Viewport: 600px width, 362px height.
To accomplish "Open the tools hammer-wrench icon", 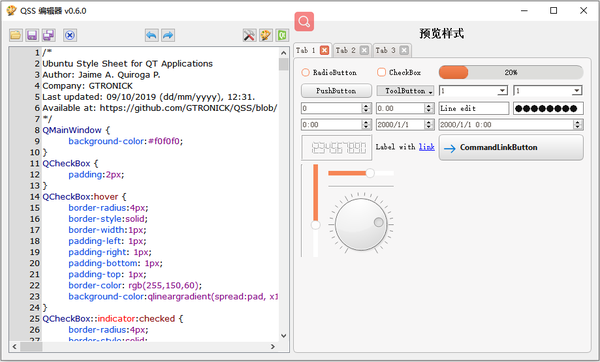I will point(249,35).
